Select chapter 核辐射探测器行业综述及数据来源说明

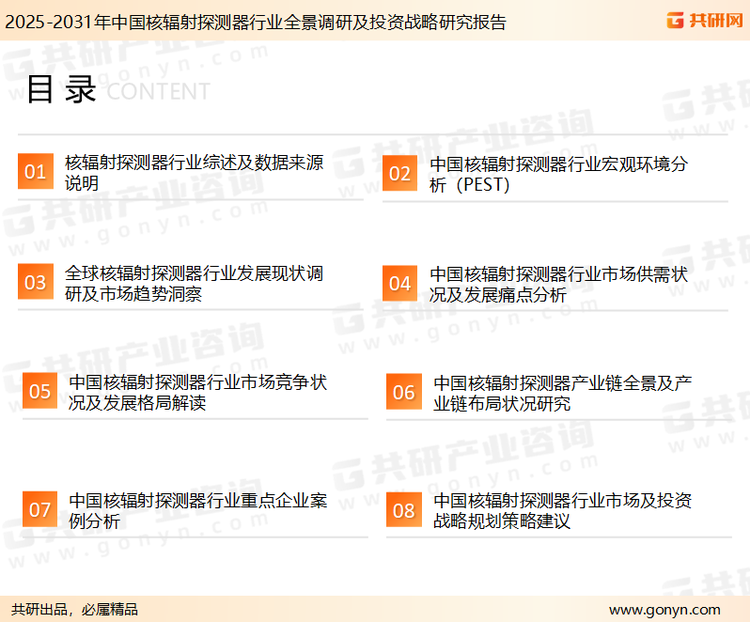tap(194, 173)
